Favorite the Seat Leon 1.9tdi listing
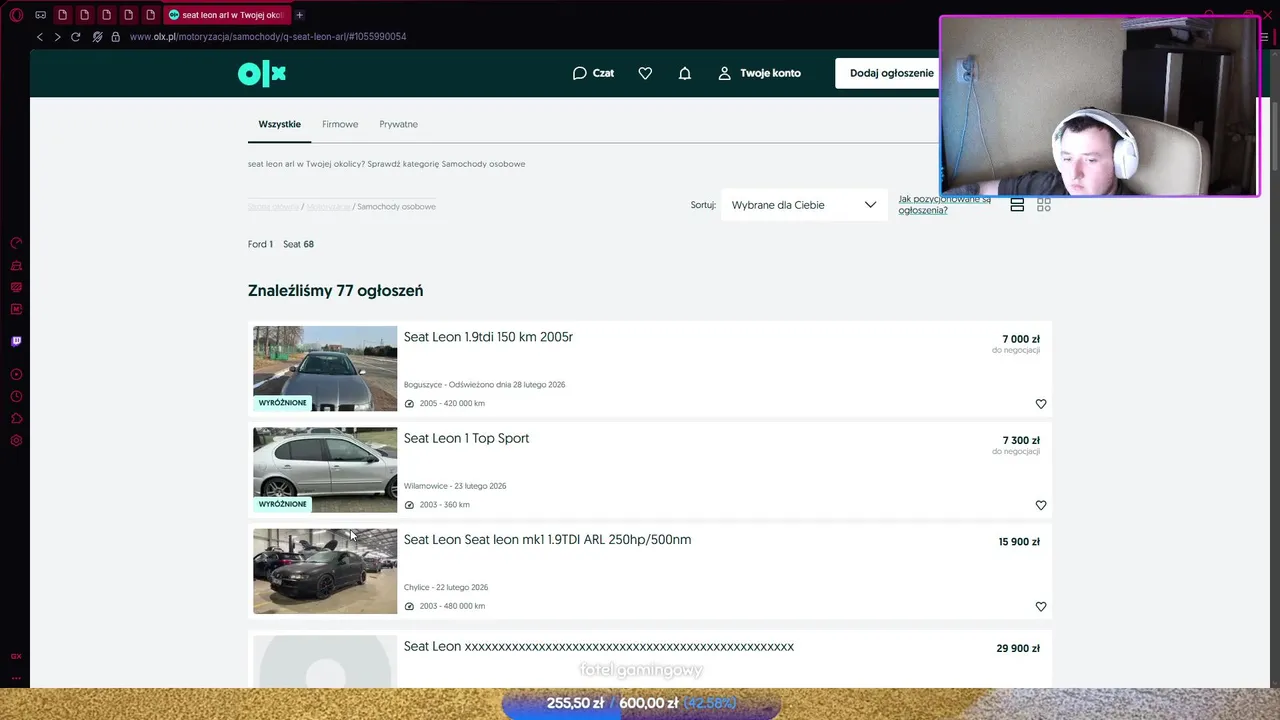The height and width of the screenshot is (720, 1280). 1041,404
